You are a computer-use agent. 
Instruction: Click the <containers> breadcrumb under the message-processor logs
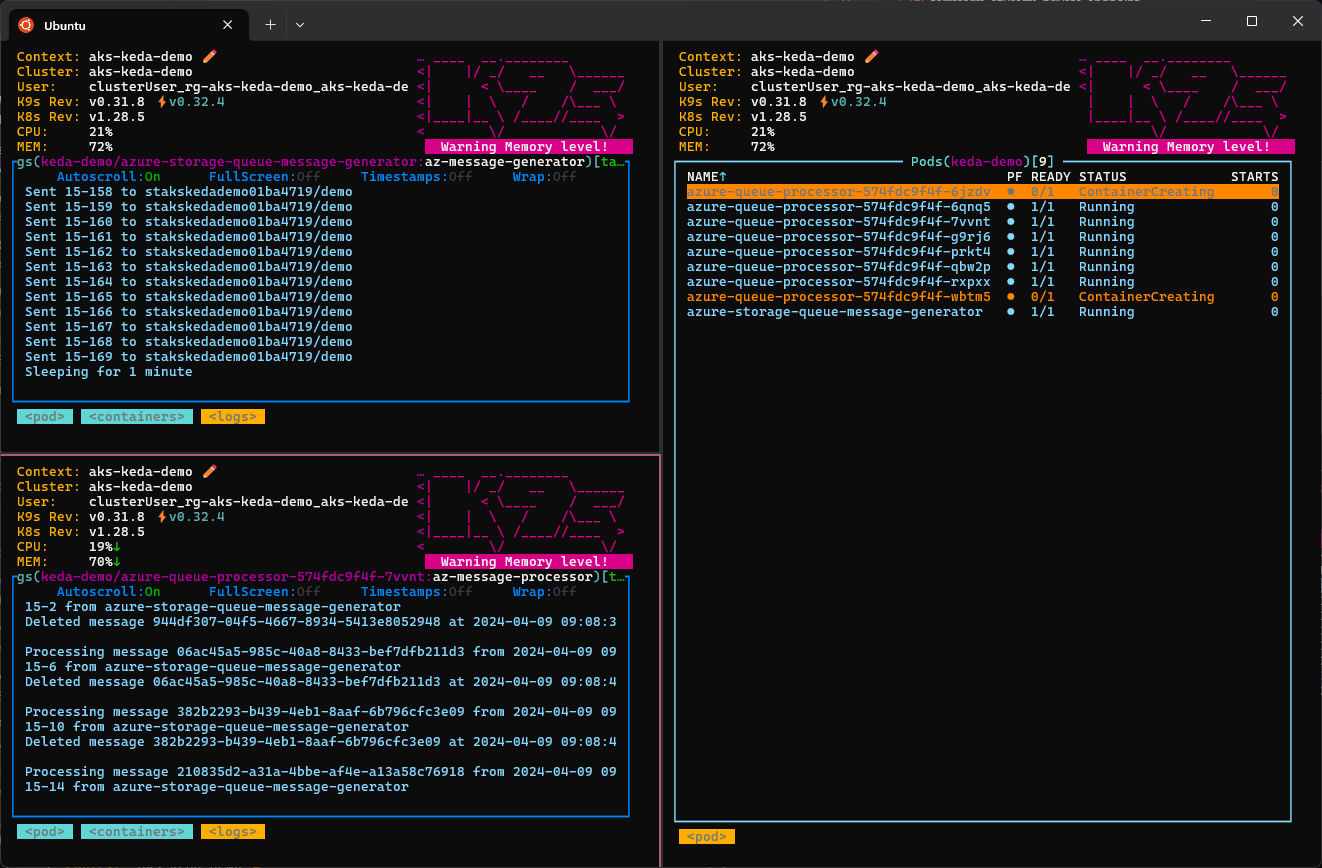click(137, 832)
